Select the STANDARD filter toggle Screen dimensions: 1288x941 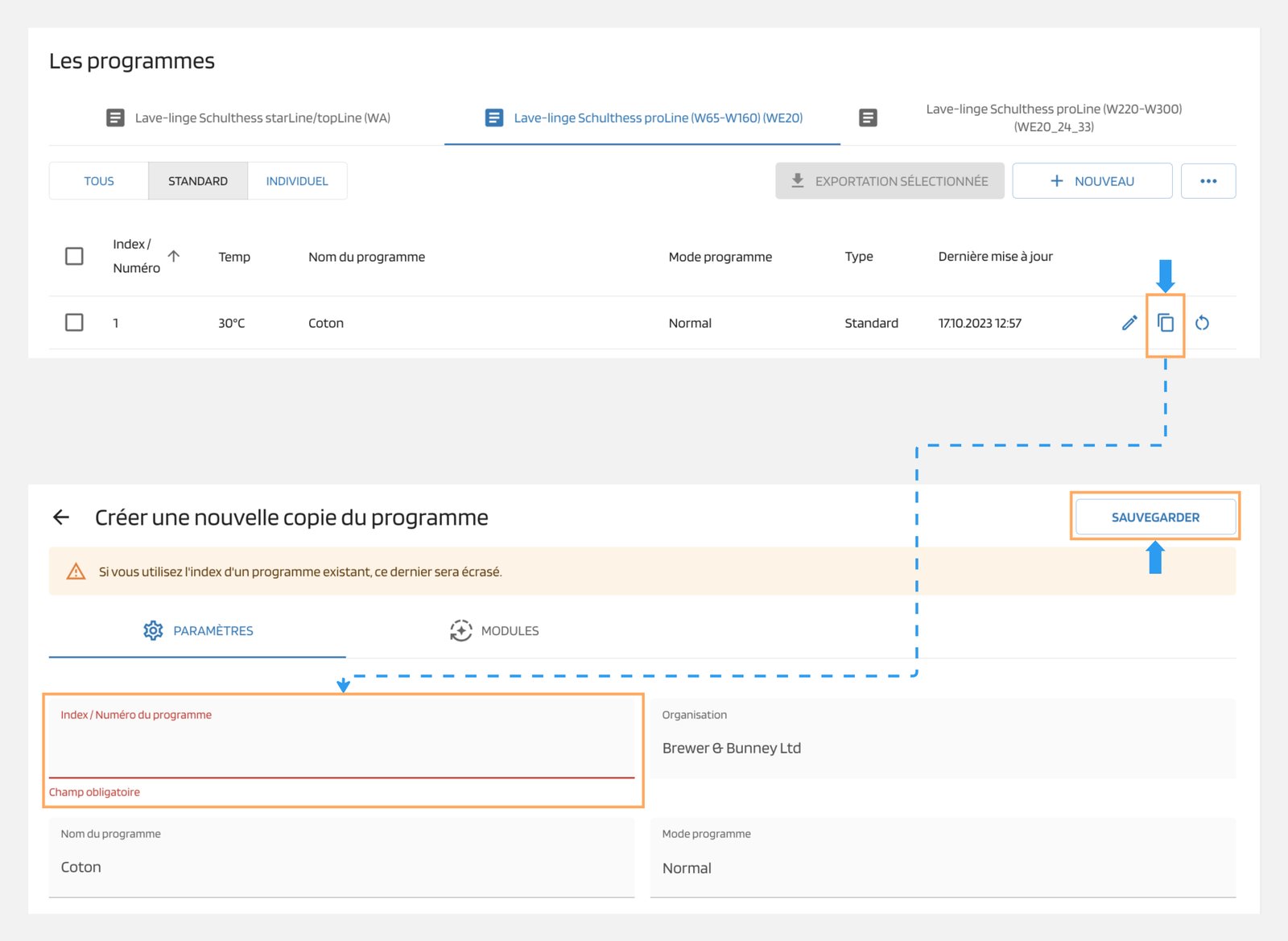[x=197, y=181]
